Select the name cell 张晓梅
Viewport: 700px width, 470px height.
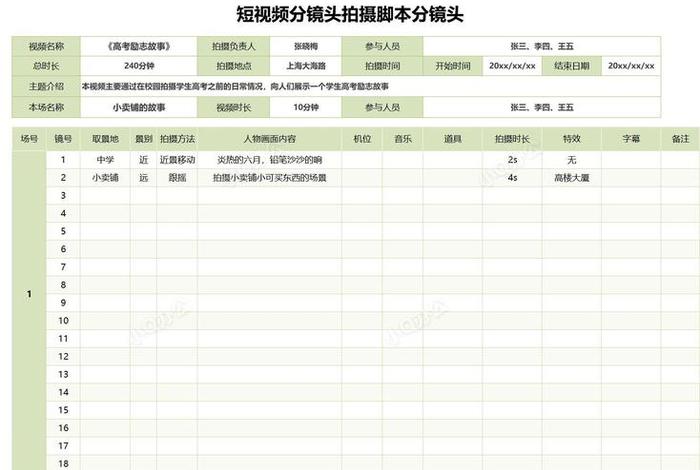click(x=306, y=46)
